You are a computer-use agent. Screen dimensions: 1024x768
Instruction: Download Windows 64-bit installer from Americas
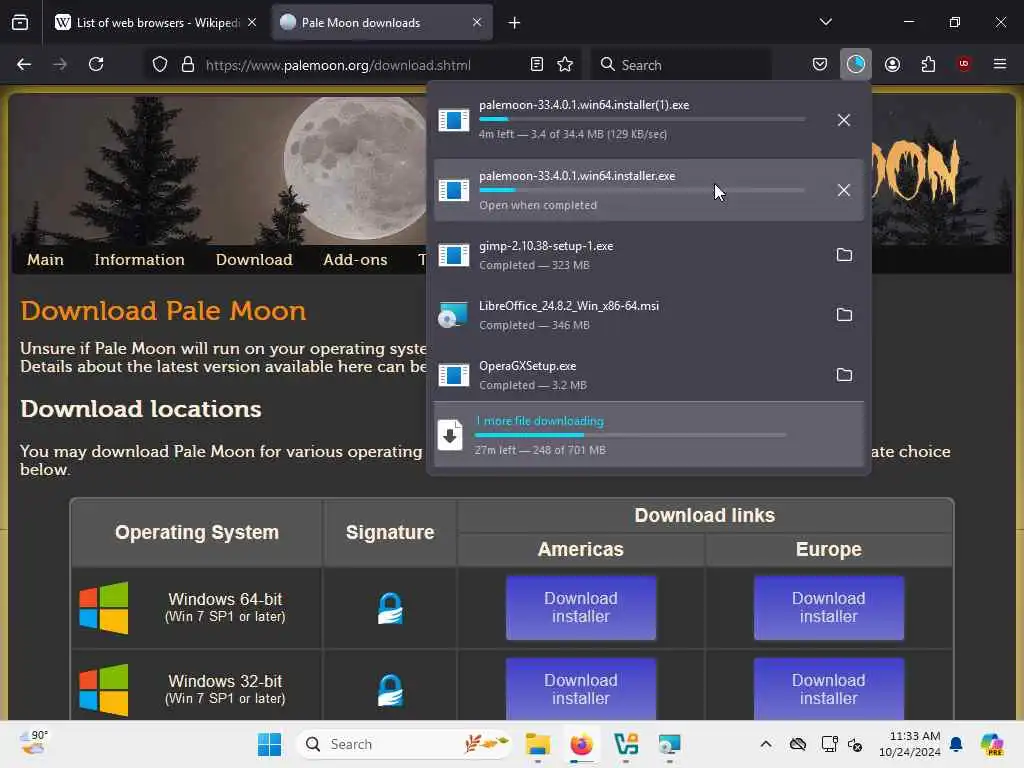(x=581, y=608)
